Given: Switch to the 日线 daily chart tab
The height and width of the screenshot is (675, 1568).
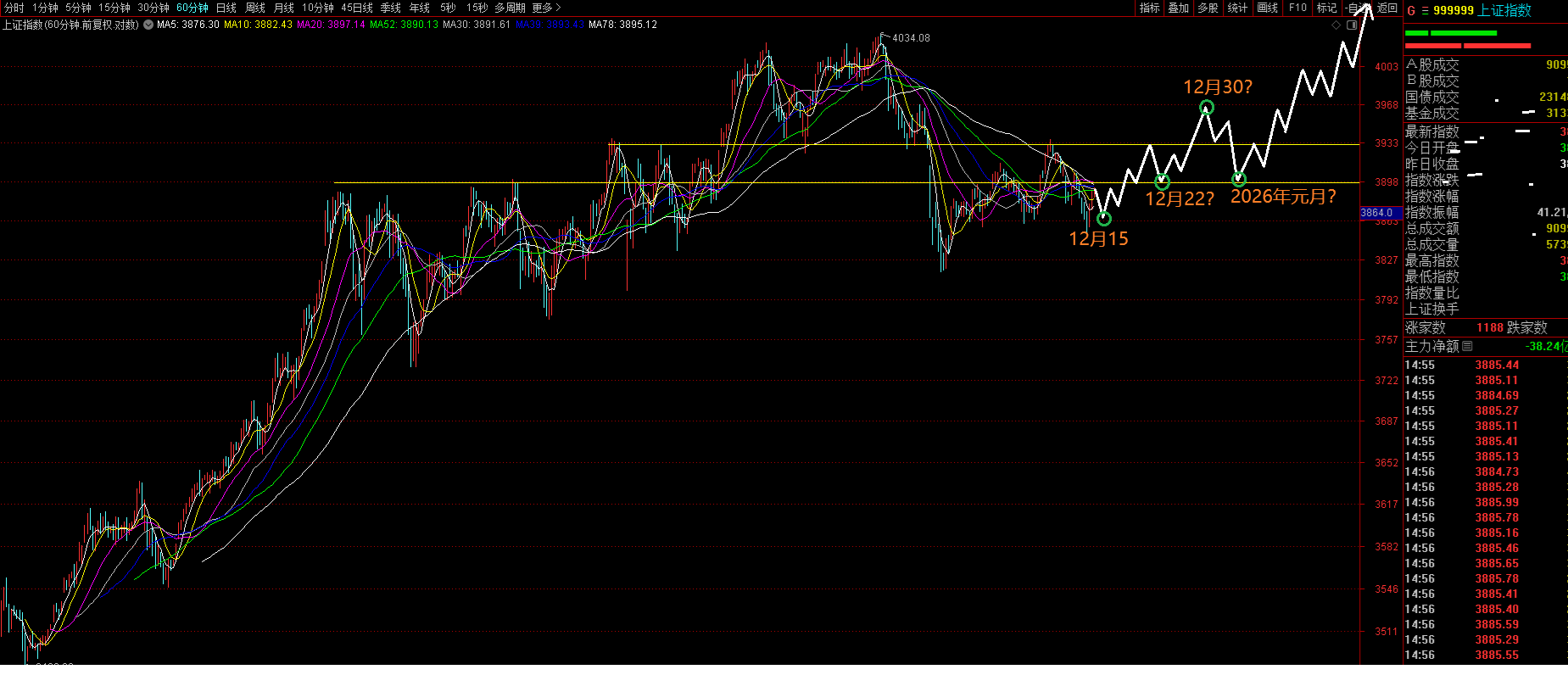Looking at the screenshot, I should (226, 8).
